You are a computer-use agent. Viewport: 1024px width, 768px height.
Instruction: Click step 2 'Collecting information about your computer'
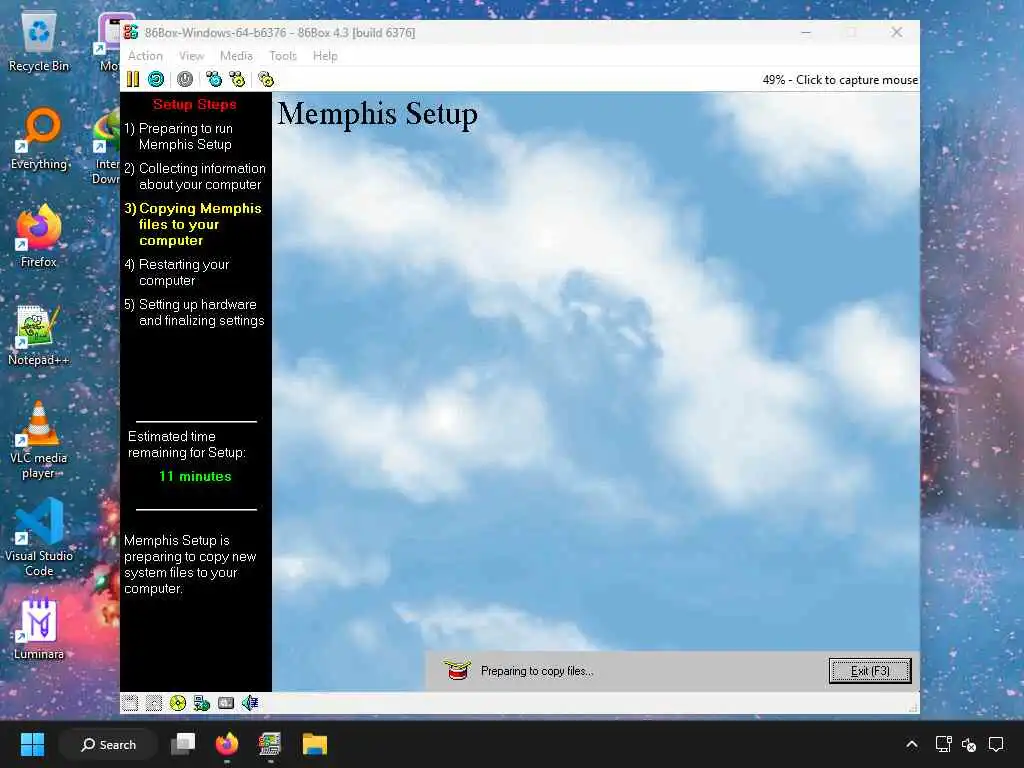pos(195,176)
